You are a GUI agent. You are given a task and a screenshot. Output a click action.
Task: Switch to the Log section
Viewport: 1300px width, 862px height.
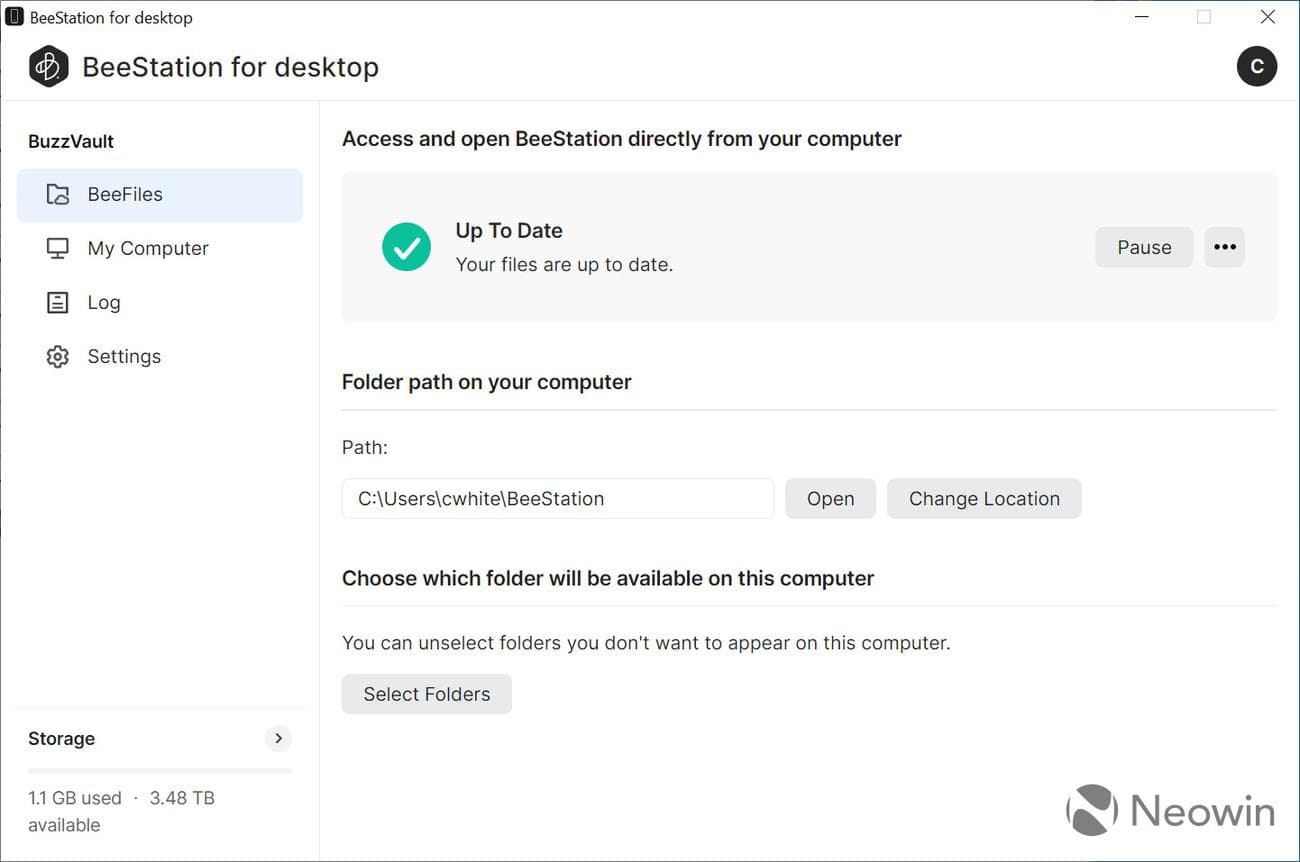point(102,302)
